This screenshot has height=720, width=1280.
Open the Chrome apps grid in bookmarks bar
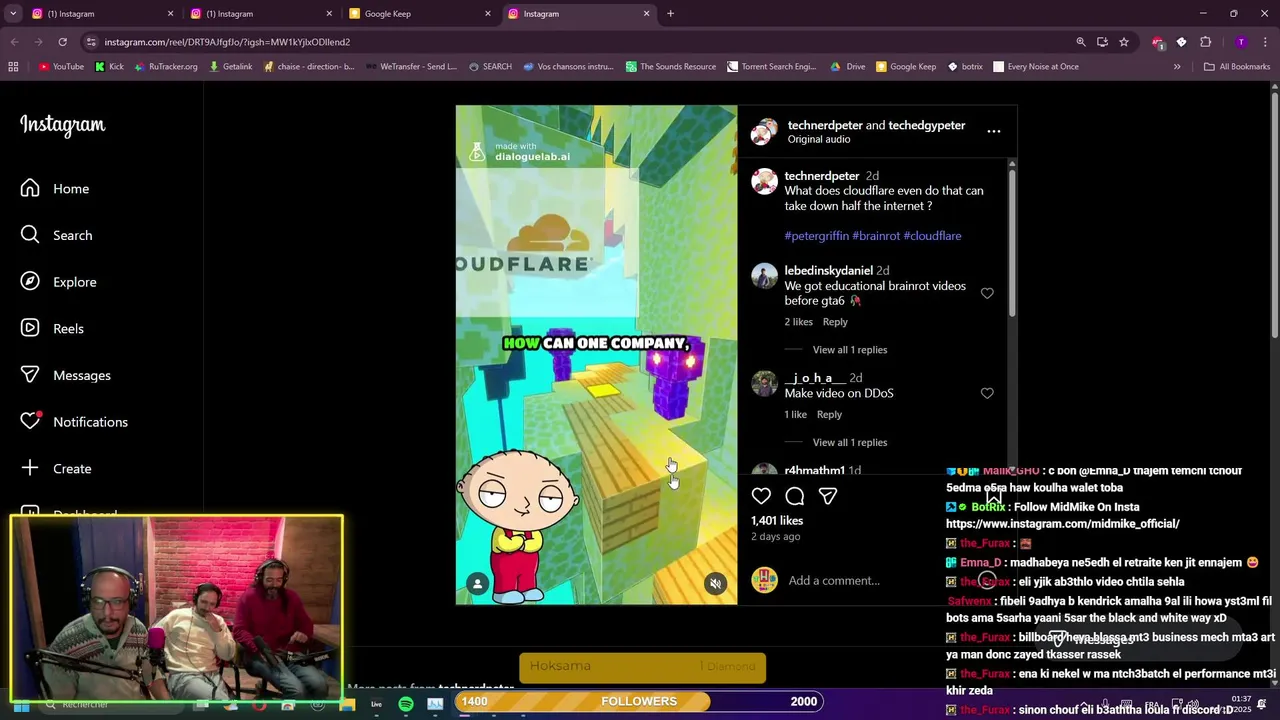[13, 67]
